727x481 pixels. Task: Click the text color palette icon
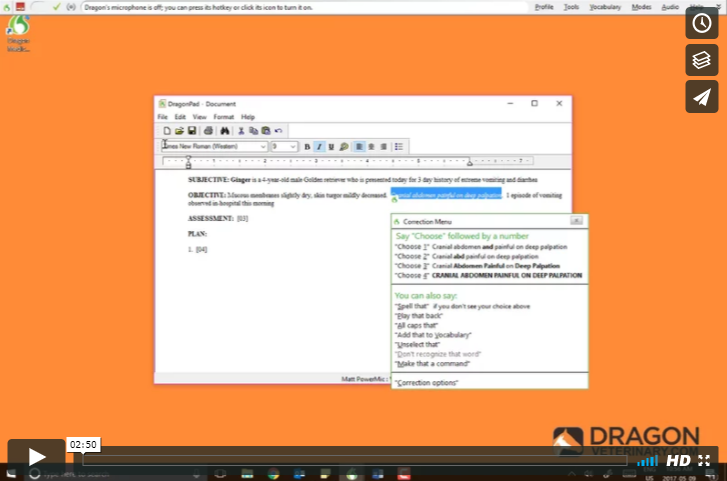[344, 147]
